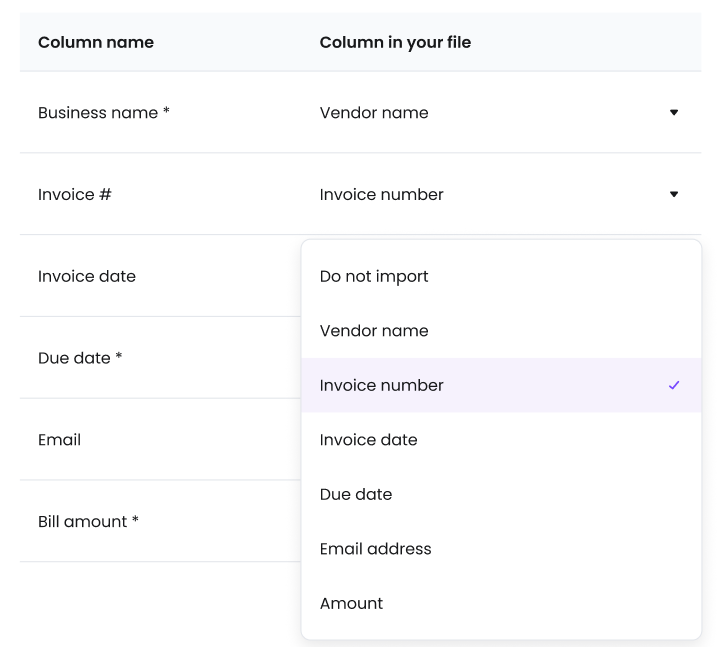Click the 'Invoice date' row label on left
Viewport: 717px width, 647px height.
click(x=87, y=276)
